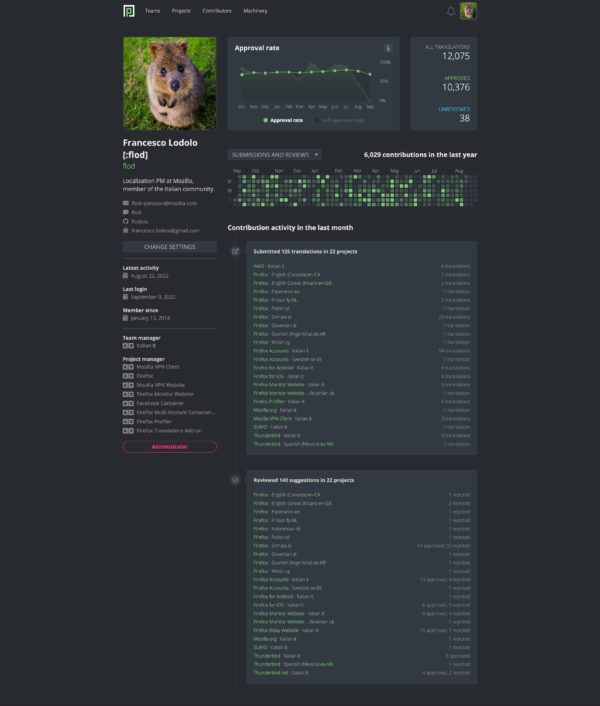Click the chat bubble icon beside flod
Image resolution: width=600 pixels, height=706 pixels.
[x=126, y=212]
